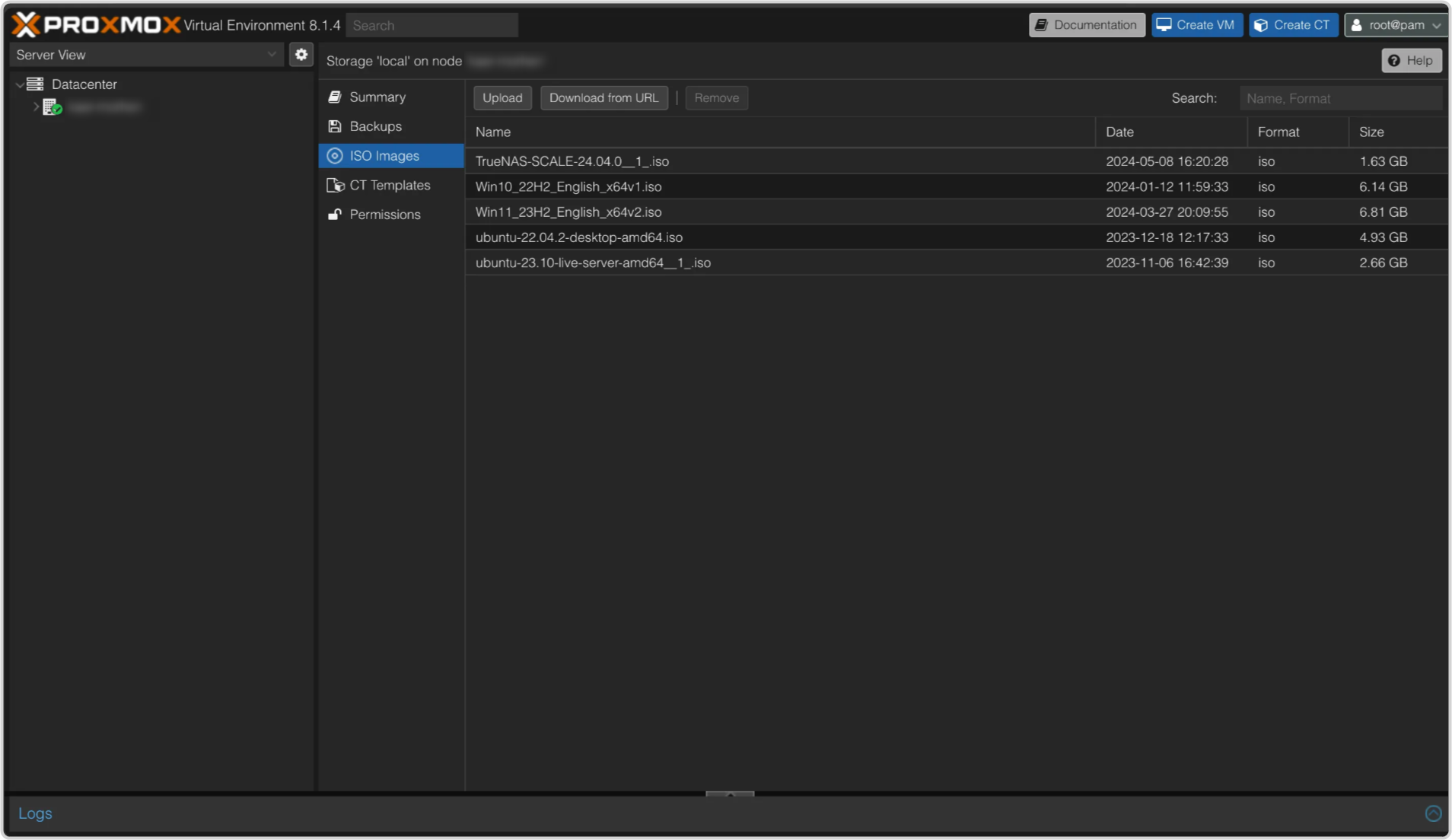Switch to the ISO Images section
1452x840 pixels.
[384, 156]
